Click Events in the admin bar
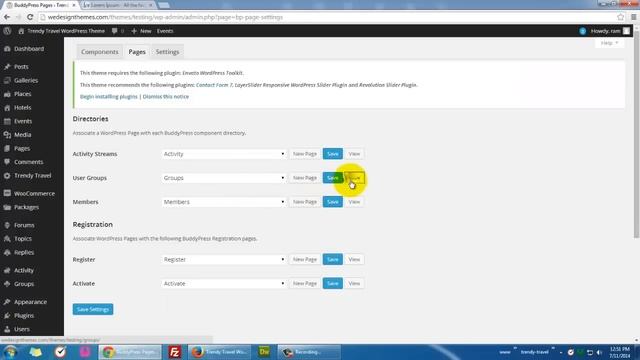The height and width of the screenshot is (360, 640). point(165,31)
